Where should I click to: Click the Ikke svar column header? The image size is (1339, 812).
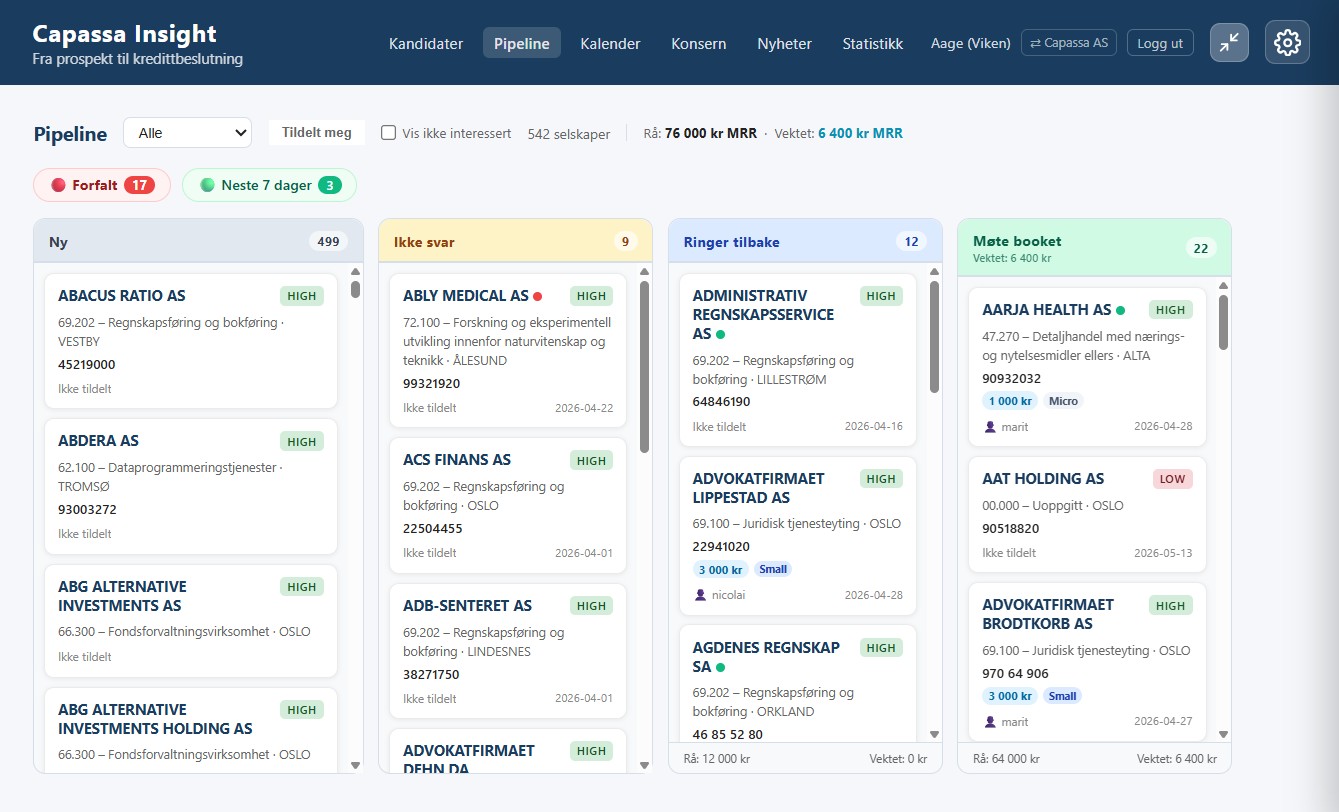(x=515, y=241)
